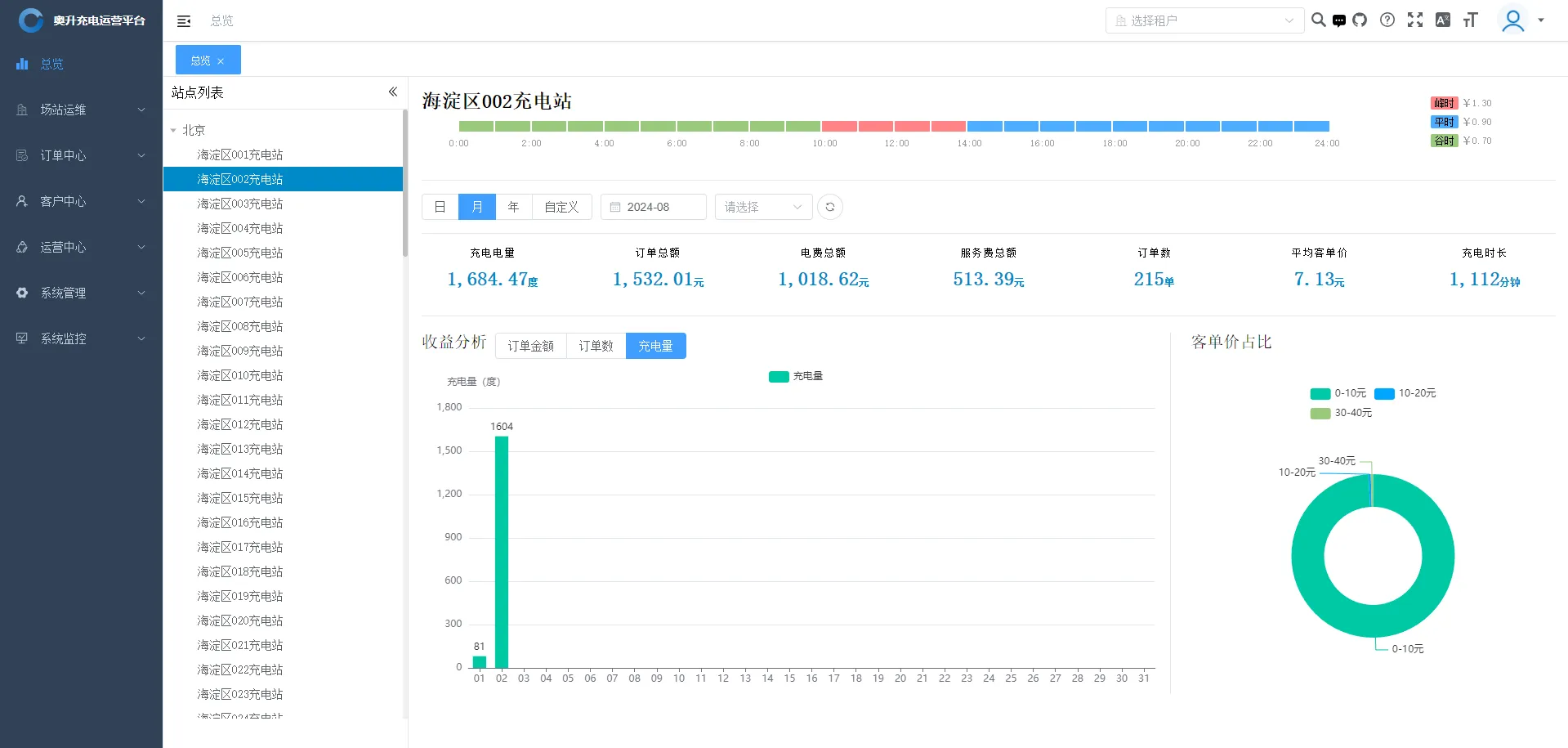1568x748 pixels.
Task: Click the search magnifier icon in header
Action: tap(1318, 20)
